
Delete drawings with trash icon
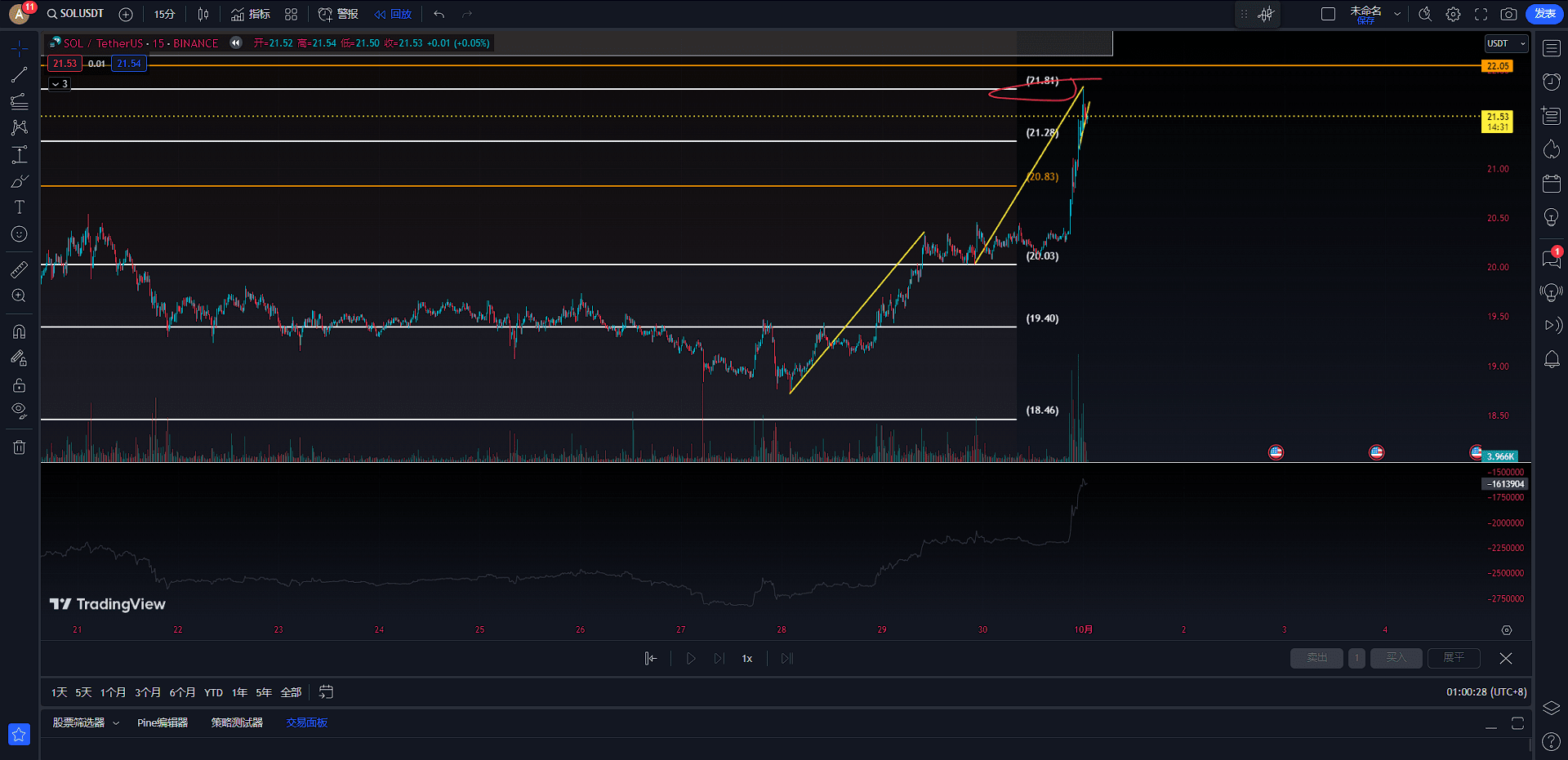(x=19, y=447)
